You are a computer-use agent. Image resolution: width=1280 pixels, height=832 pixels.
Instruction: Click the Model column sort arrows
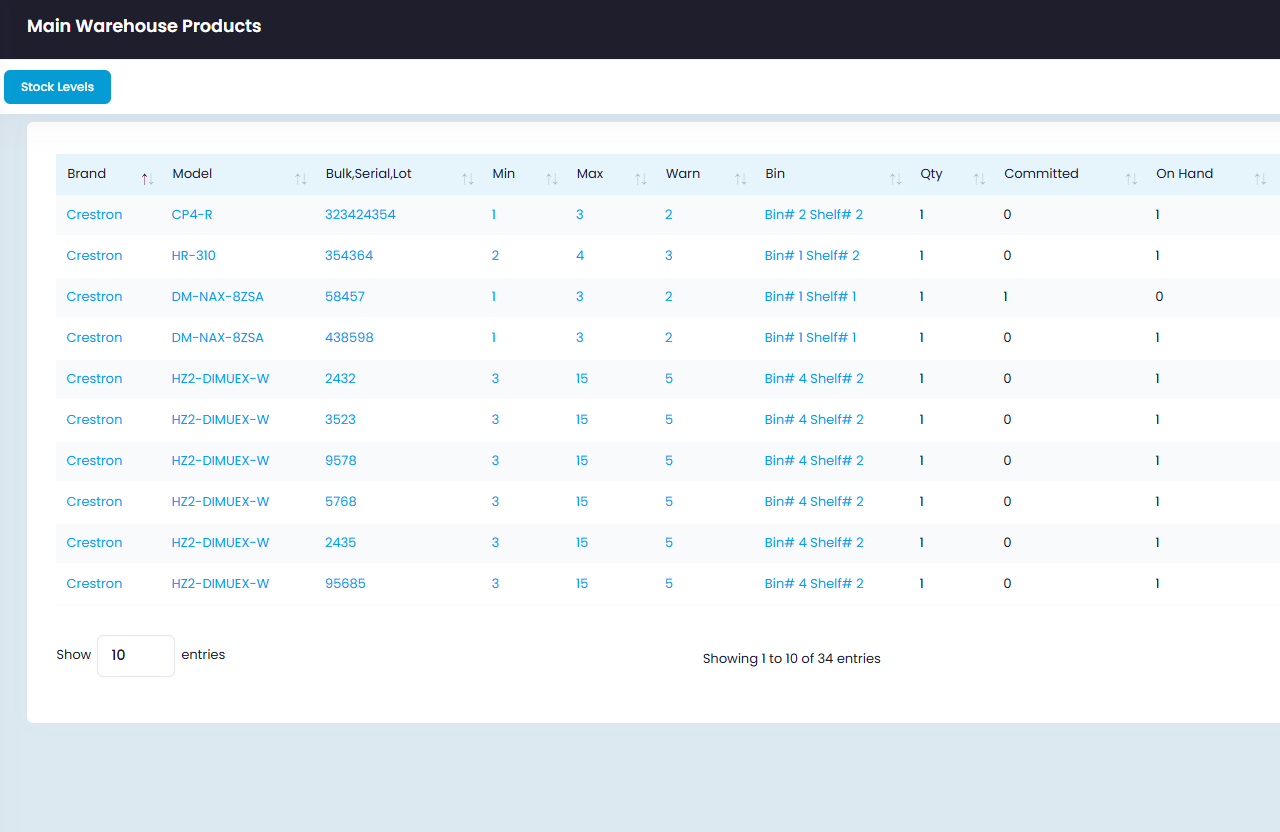coord(301,179)
